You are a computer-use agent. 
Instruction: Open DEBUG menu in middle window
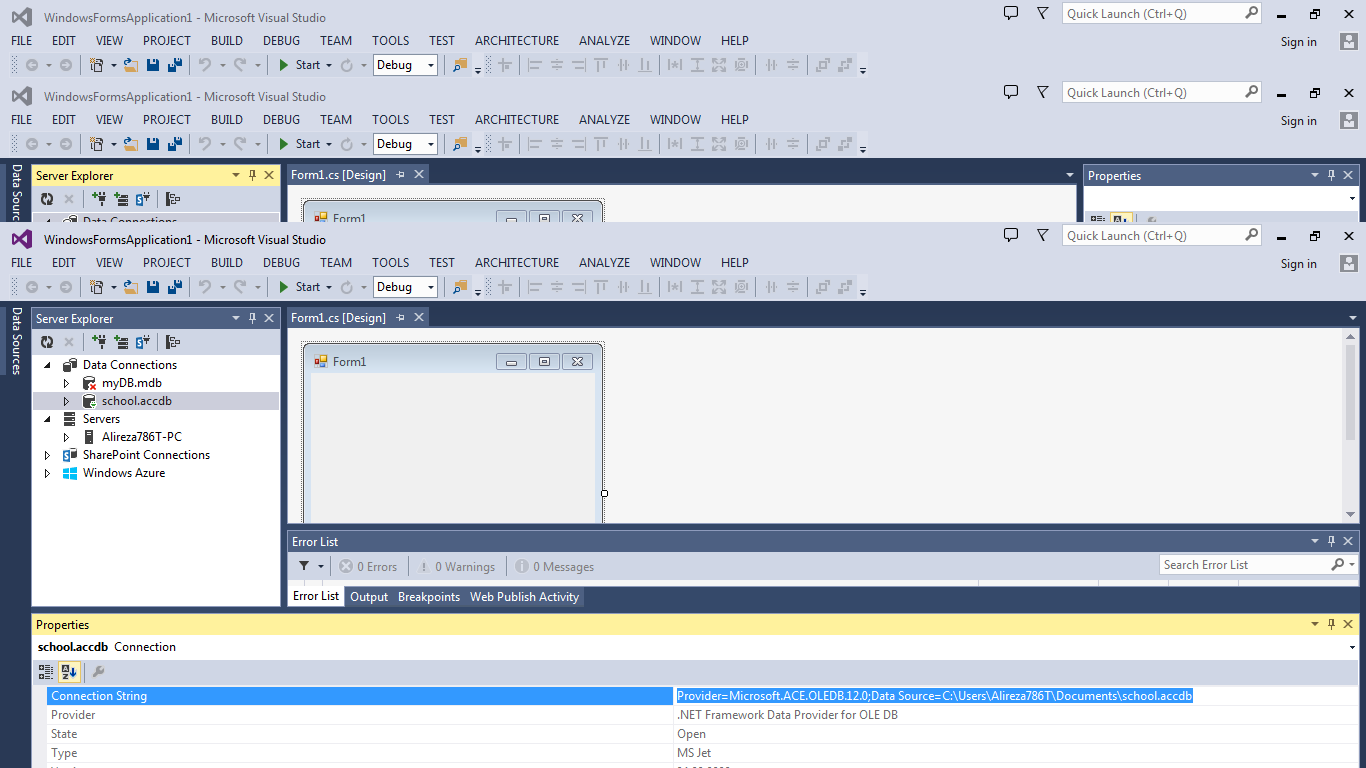pyautogui.click(x=281, y=120)
